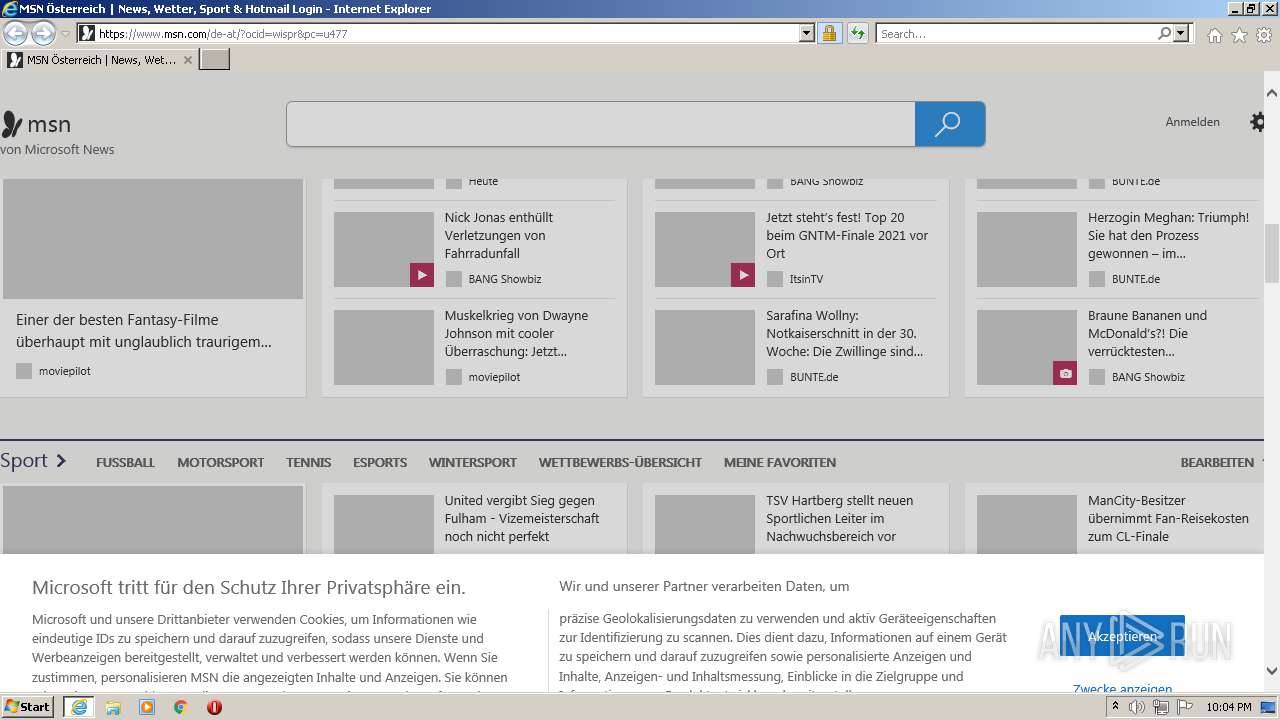Screen dimensions: 1280x720
Task: Go to FUSSBALL sport category
Action: (x=125, y=462)
